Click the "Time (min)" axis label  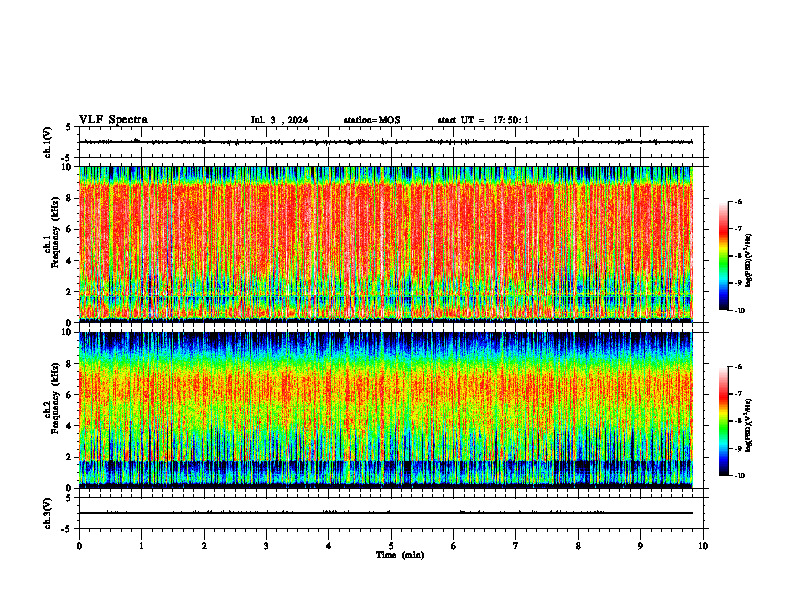[400, 555]
